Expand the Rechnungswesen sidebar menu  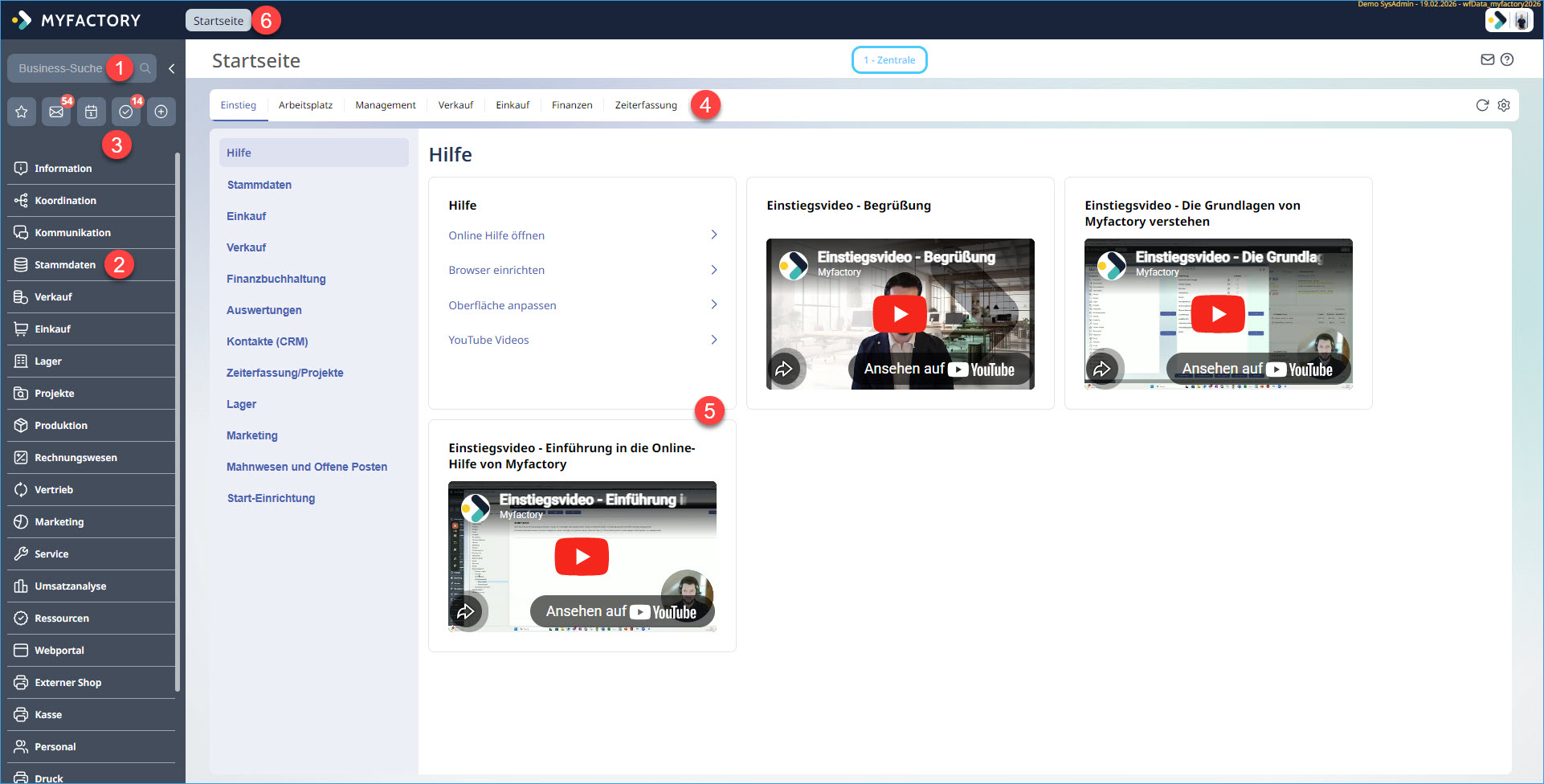(x=76, y=458)
